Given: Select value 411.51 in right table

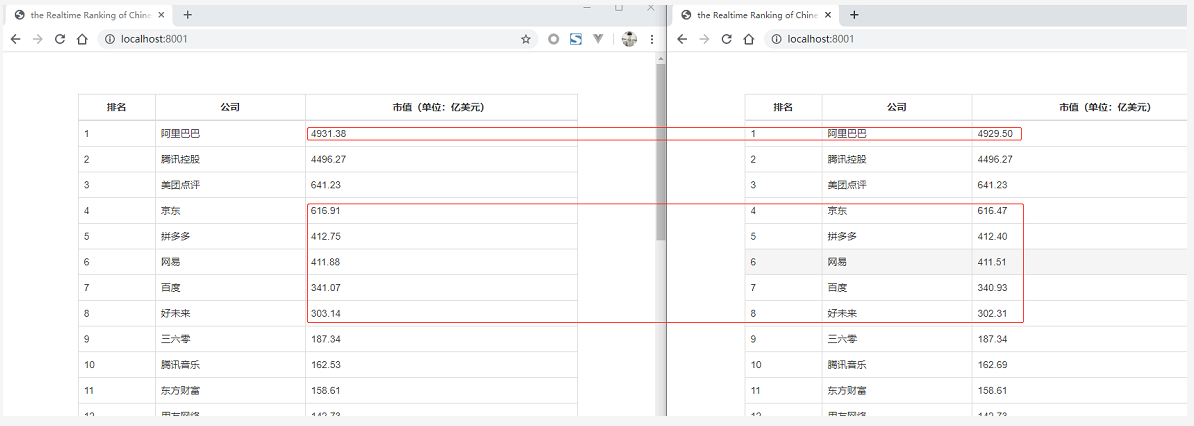Looking at the screenshot, I should pyautogui.click(x=992, y=262).
